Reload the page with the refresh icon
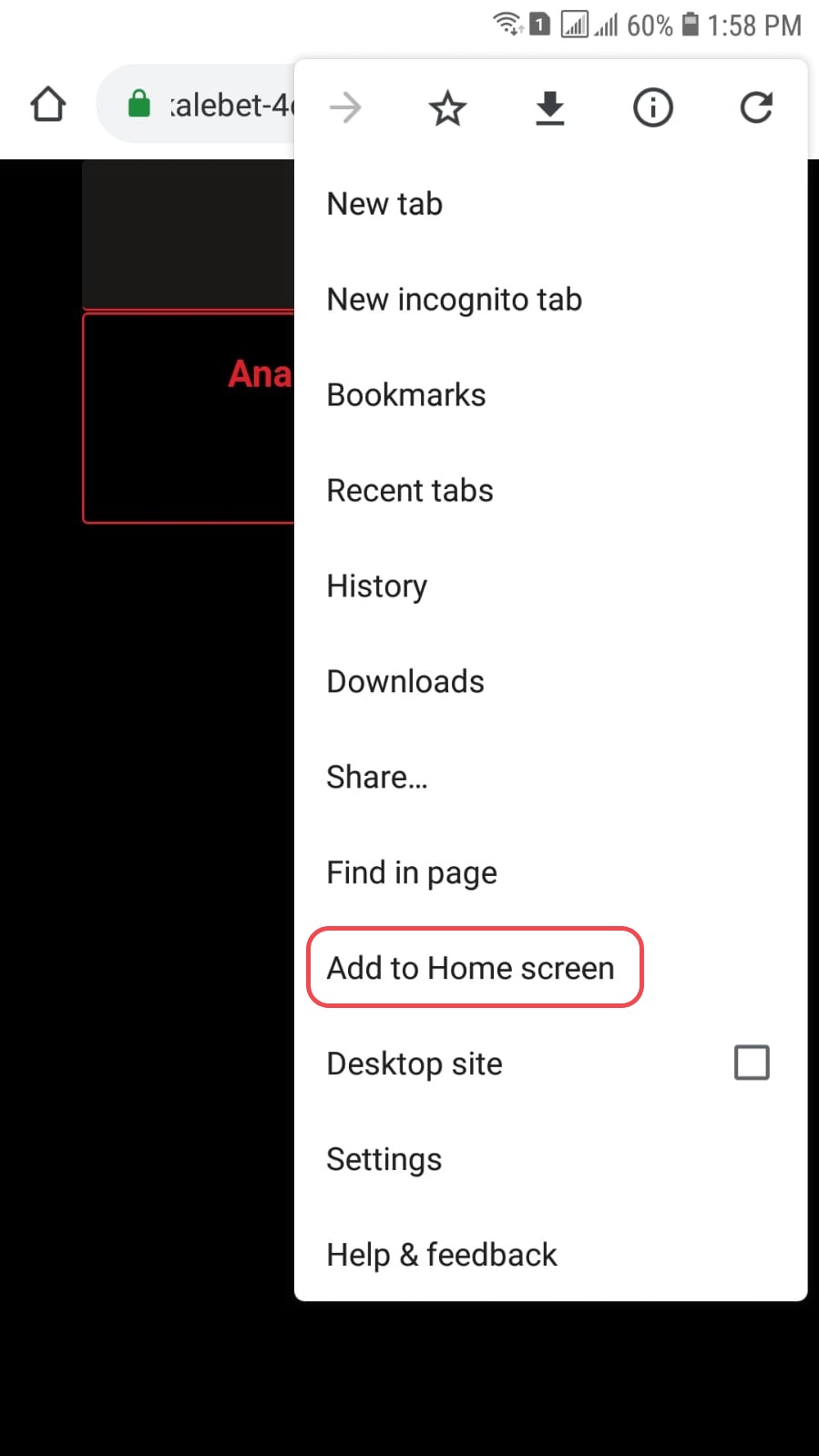 (756, 107)
